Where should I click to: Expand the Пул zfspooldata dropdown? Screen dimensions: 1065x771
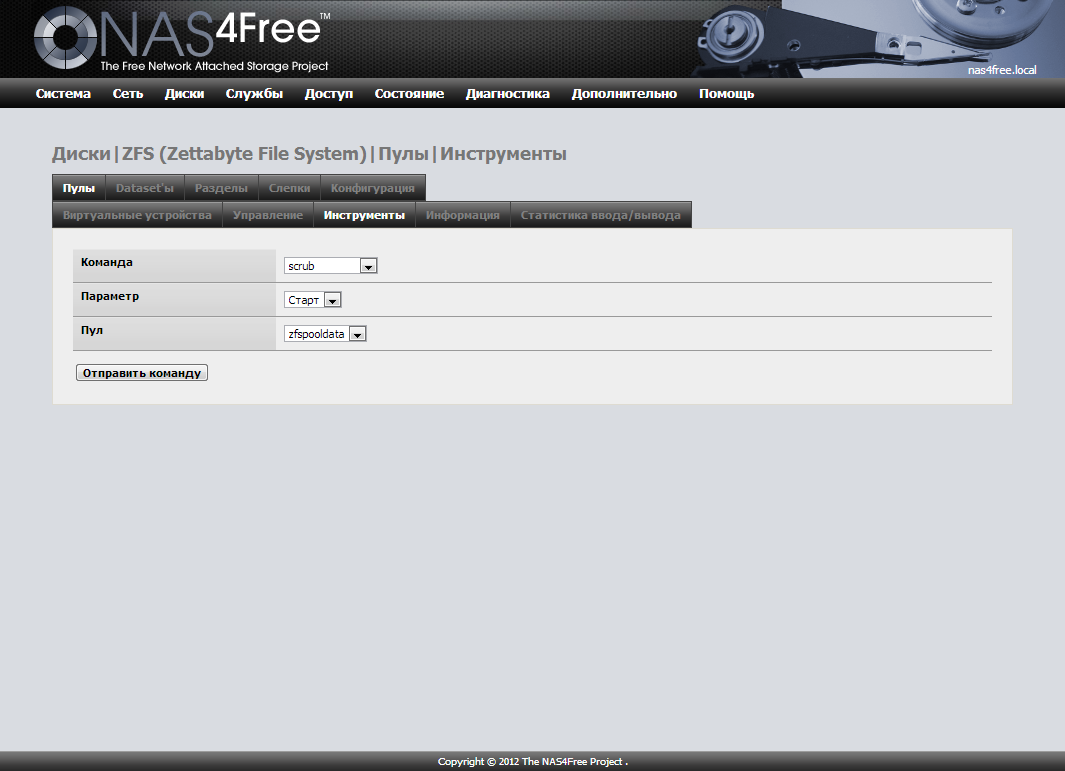[325, 334]
